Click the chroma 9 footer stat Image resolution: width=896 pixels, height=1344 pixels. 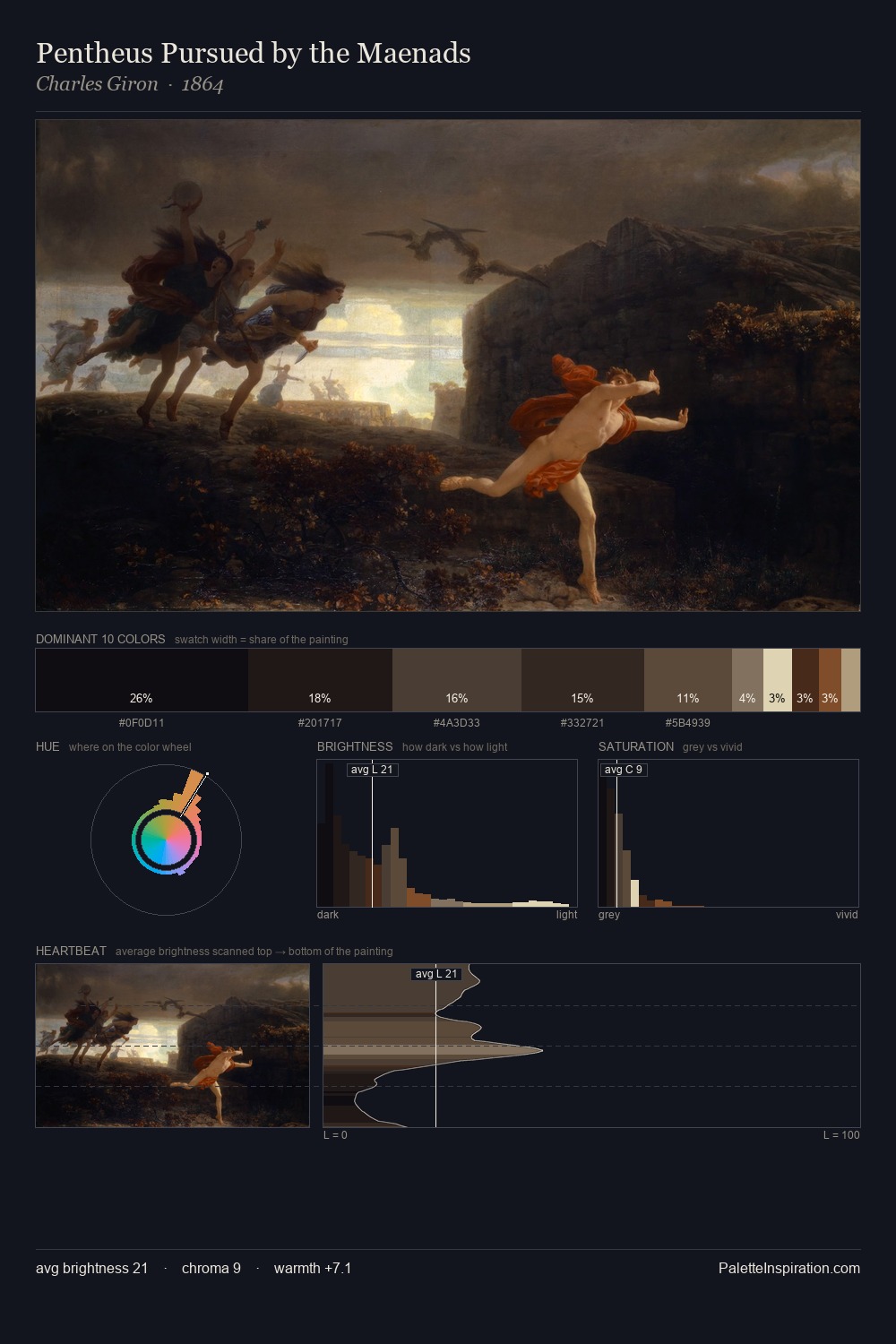(211, 1268)
